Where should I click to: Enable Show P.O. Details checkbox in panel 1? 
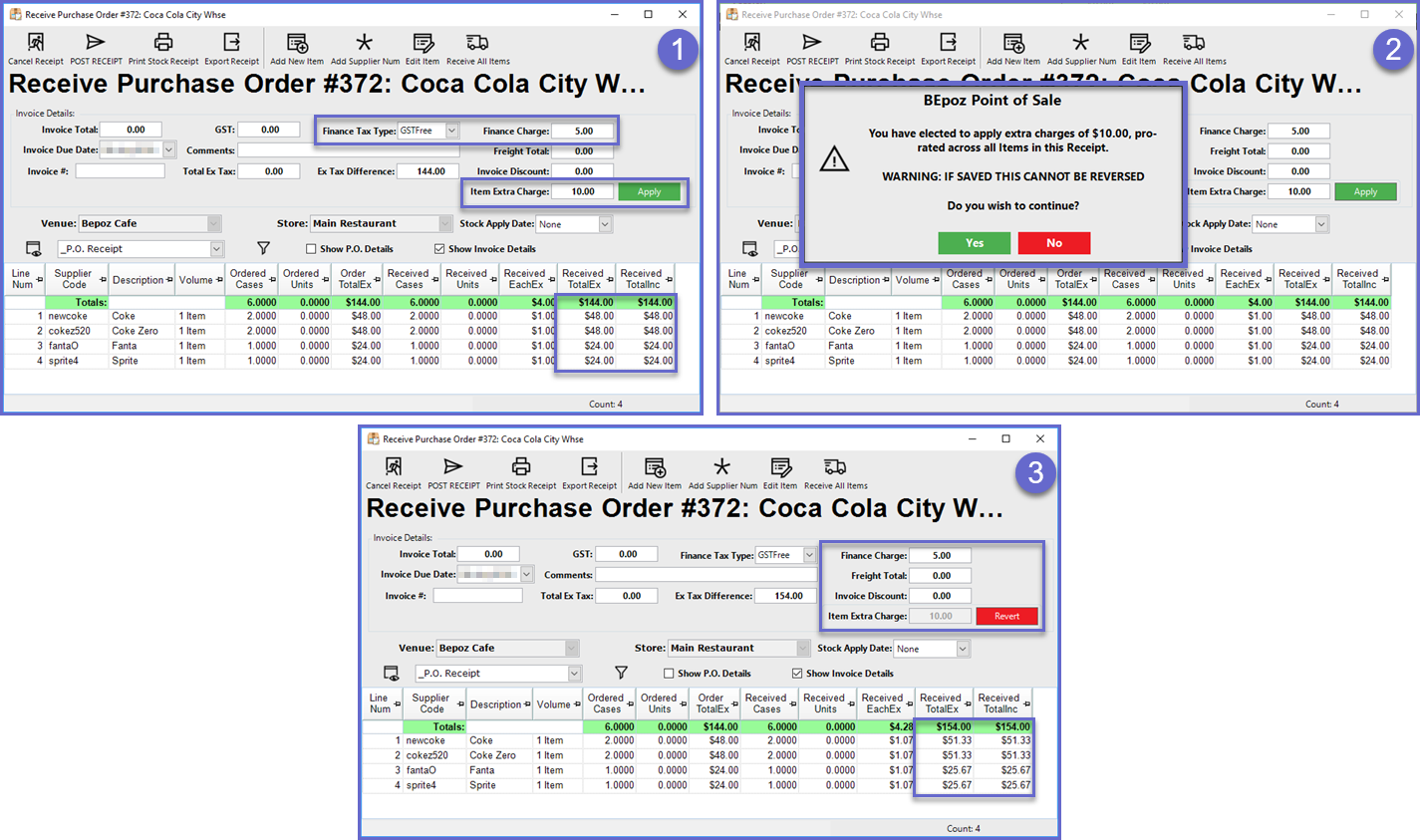point(311,249)
